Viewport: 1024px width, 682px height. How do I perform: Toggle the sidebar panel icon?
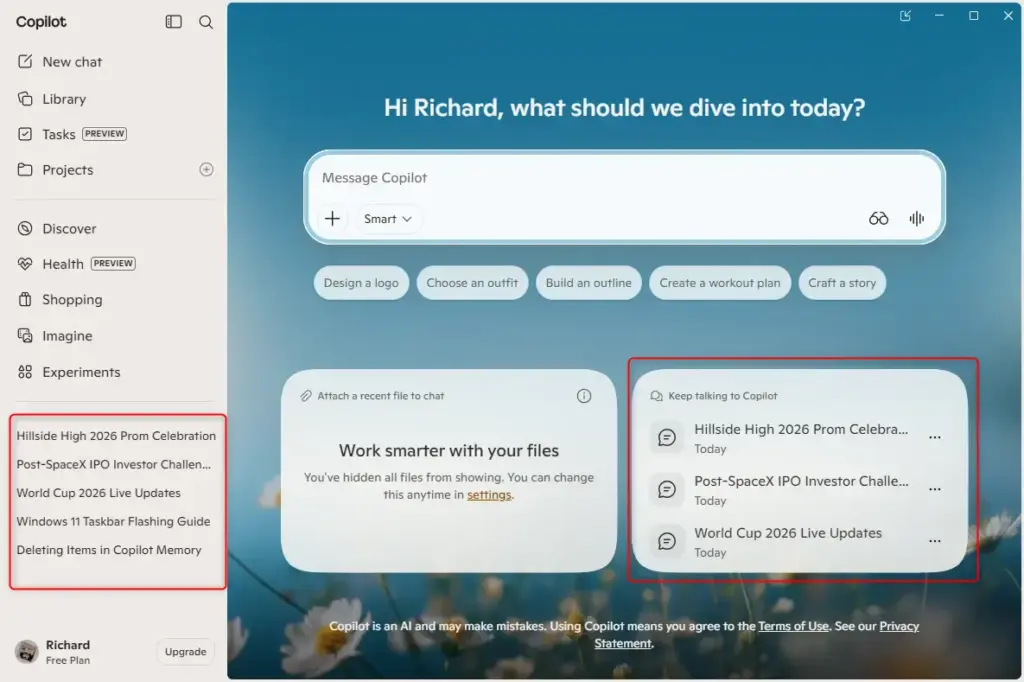(x=173, y=22)
